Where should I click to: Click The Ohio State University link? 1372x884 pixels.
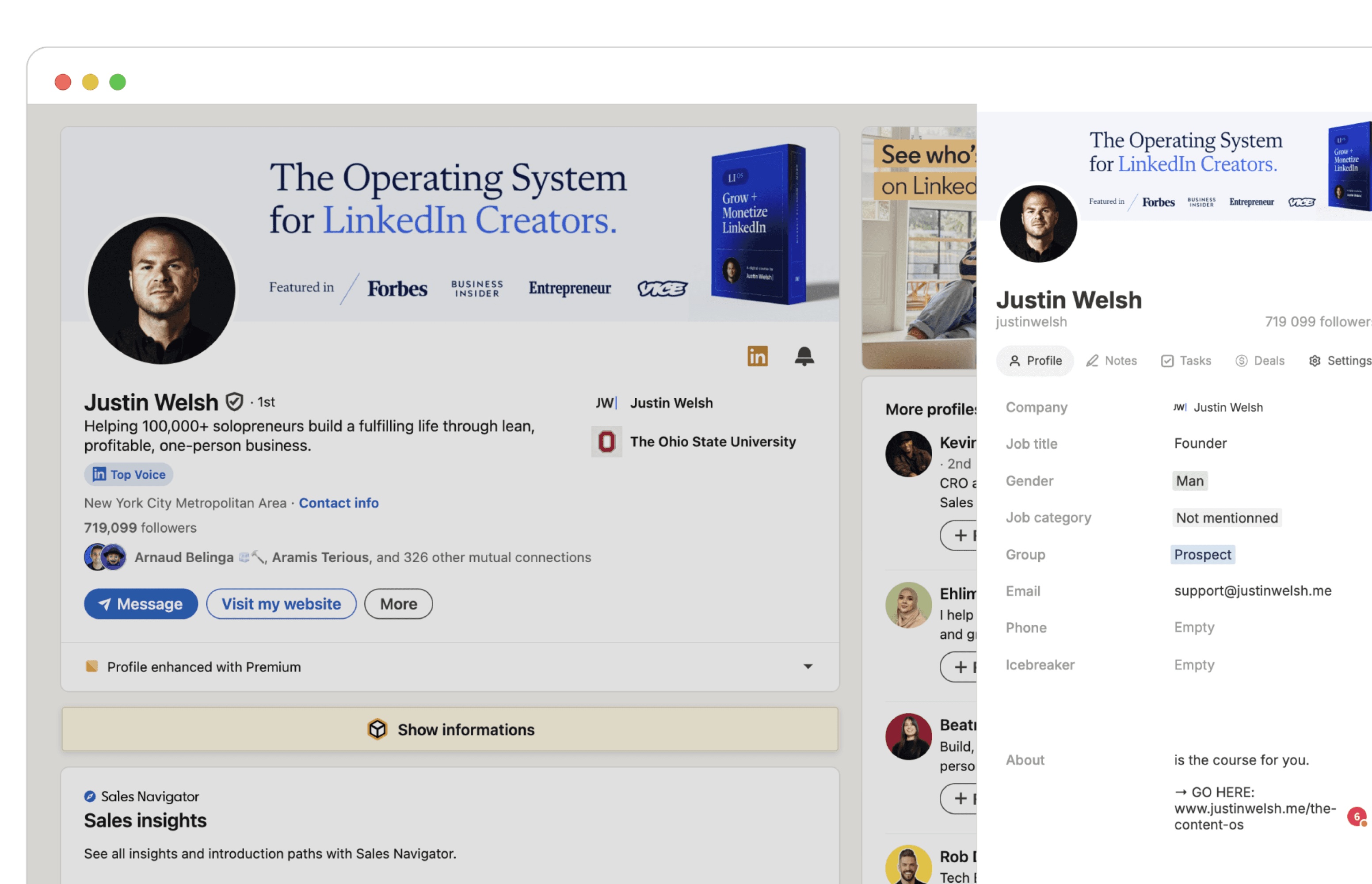(713, 442)
